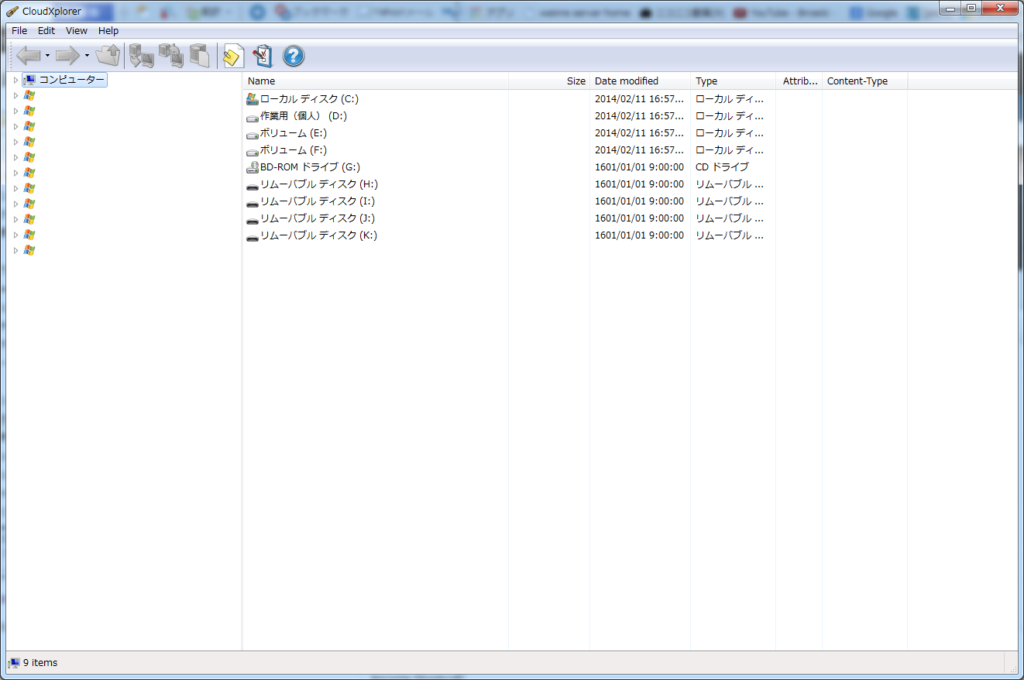
Task: Expand the コンピューター tree node
Action: tap(16, 80)
